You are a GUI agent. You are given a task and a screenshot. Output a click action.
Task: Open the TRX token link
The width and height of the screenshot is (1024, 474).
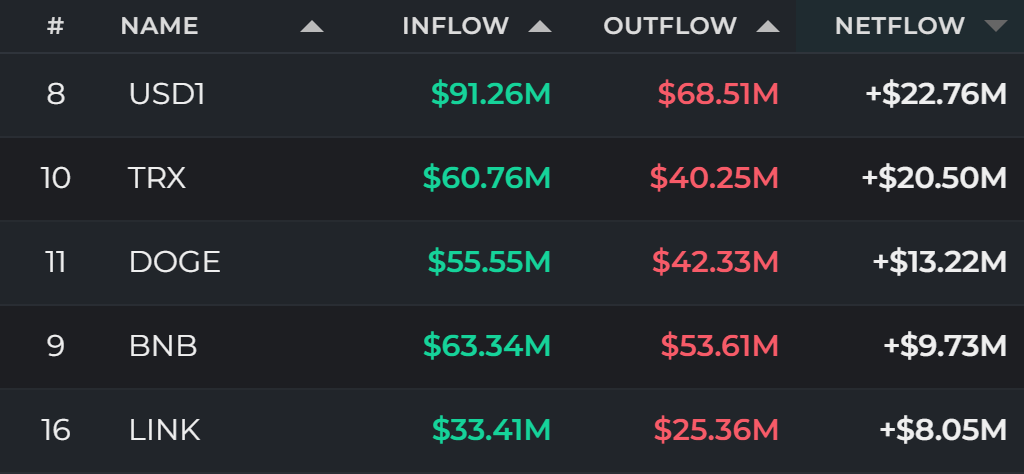157,178
